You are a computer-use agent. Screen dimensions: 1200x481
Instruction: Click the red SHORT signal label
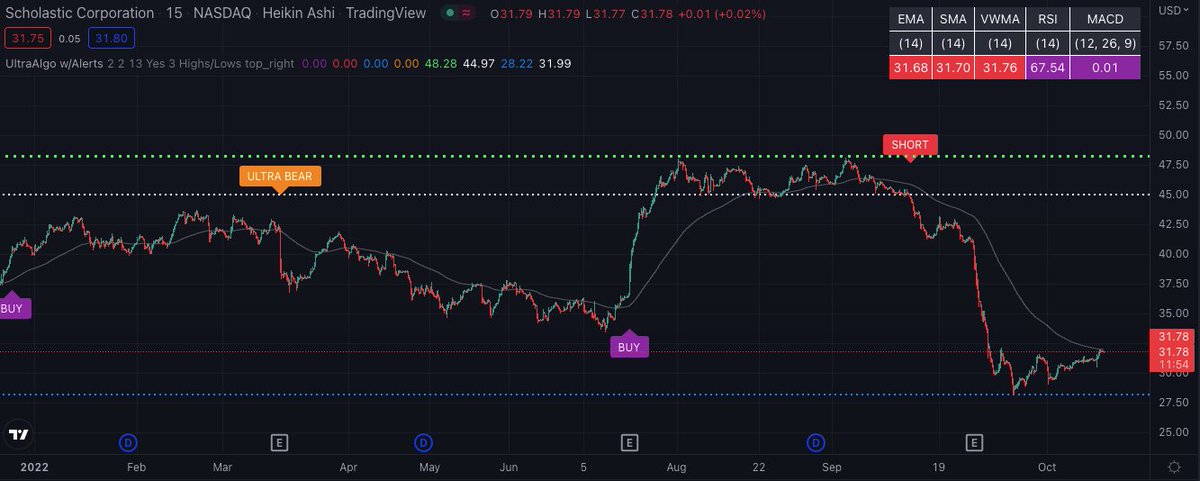909,144
